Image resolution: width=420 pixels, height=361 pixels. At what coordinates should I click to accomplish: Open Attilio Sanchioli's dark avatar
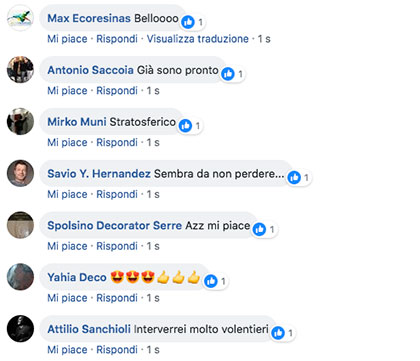20,329
